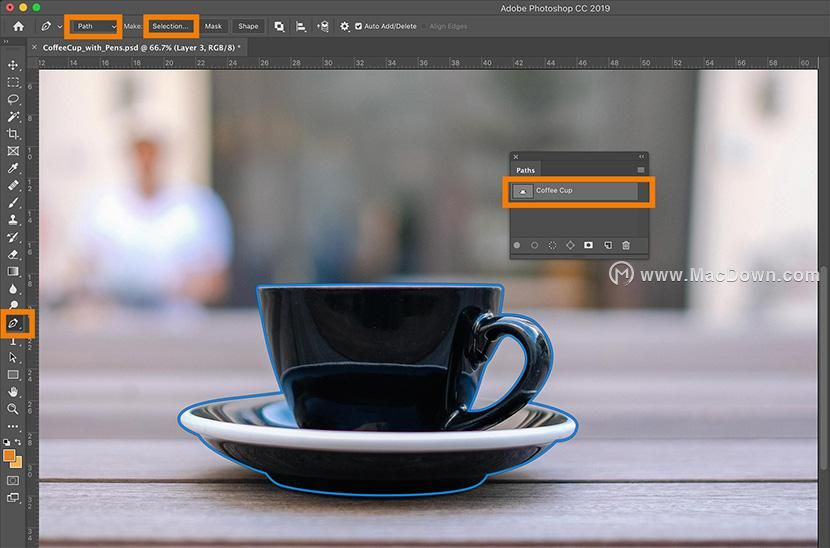Click the Selection... button
The width and height of the screenshot is (830, 548).
[x=170, y=26]
